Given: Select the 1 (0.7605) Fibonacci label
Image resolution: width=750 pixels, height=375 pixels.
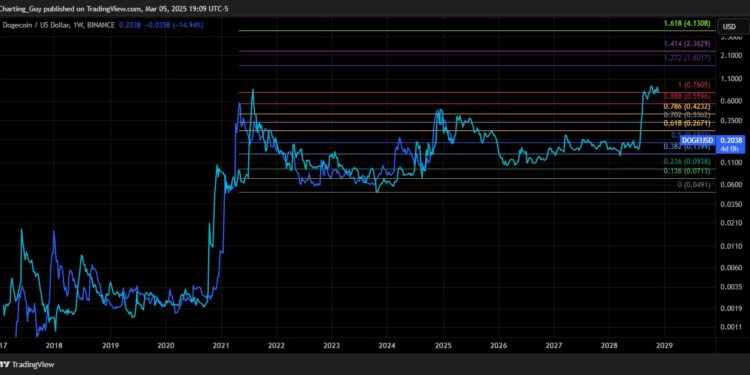Looking at the screenshot, I should [694, 85].
